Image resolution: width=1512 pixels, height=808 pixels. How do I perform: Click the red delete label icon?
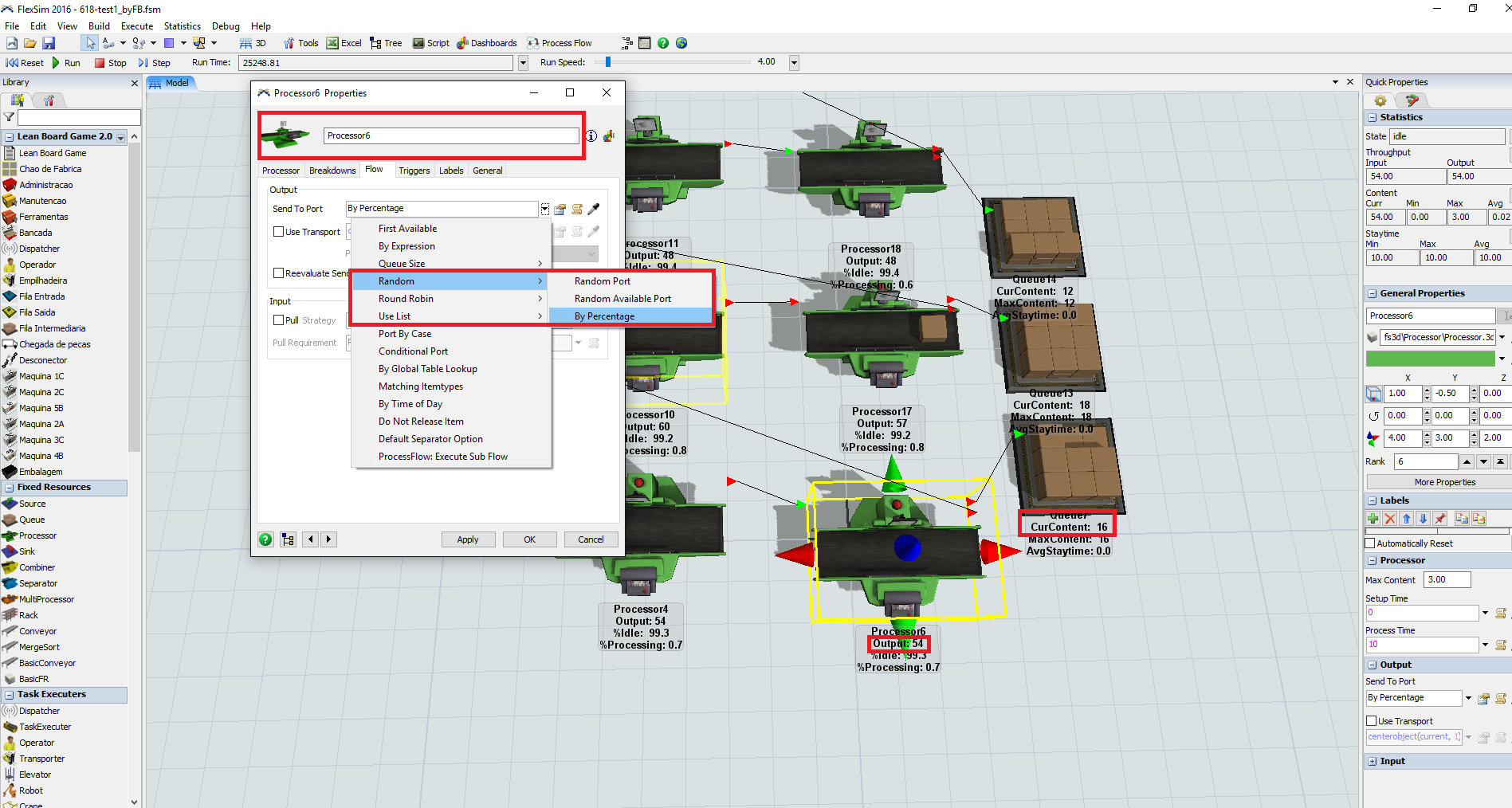[x=1390, y=519]
